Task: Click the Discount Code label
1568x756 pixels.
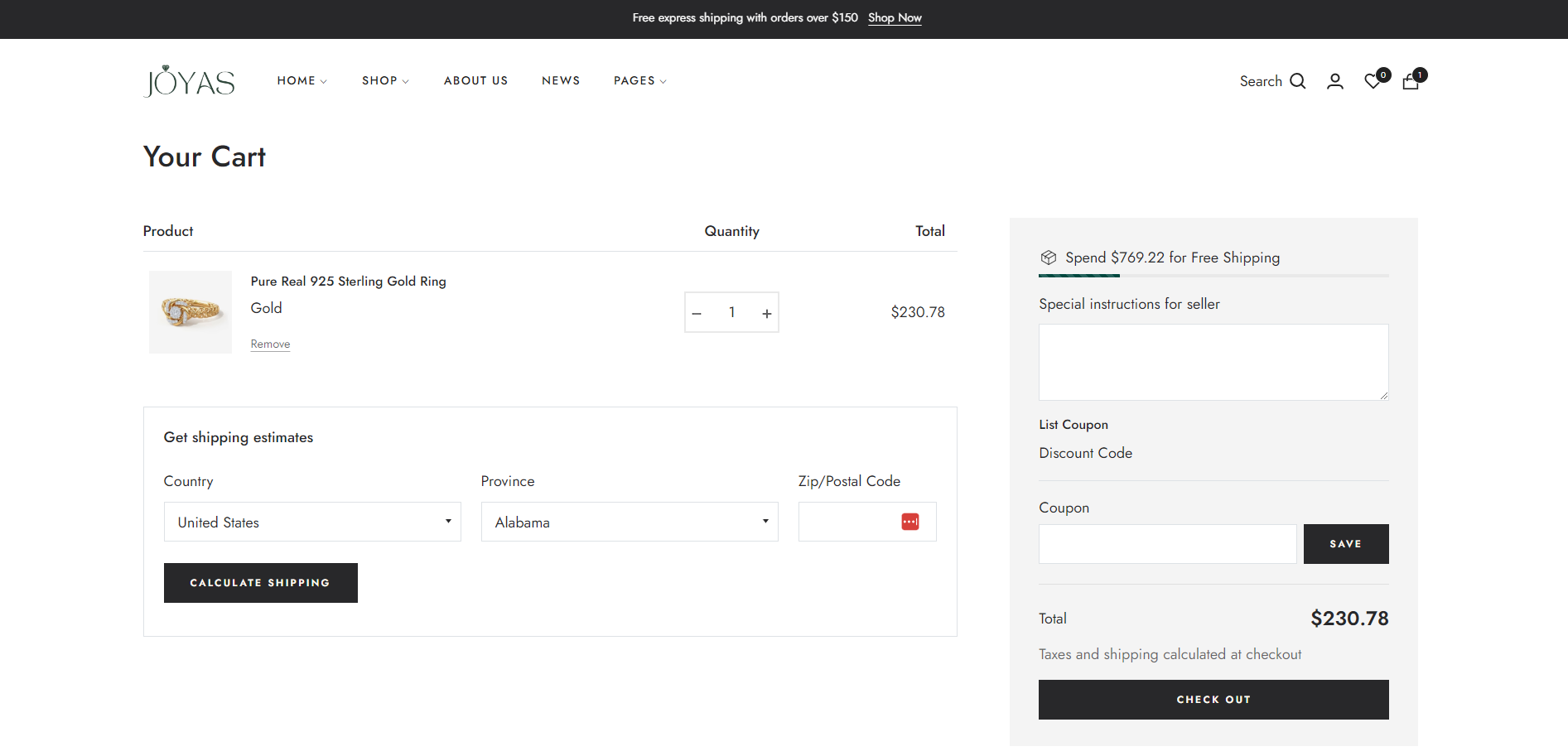Action: tap(1085, 453)
